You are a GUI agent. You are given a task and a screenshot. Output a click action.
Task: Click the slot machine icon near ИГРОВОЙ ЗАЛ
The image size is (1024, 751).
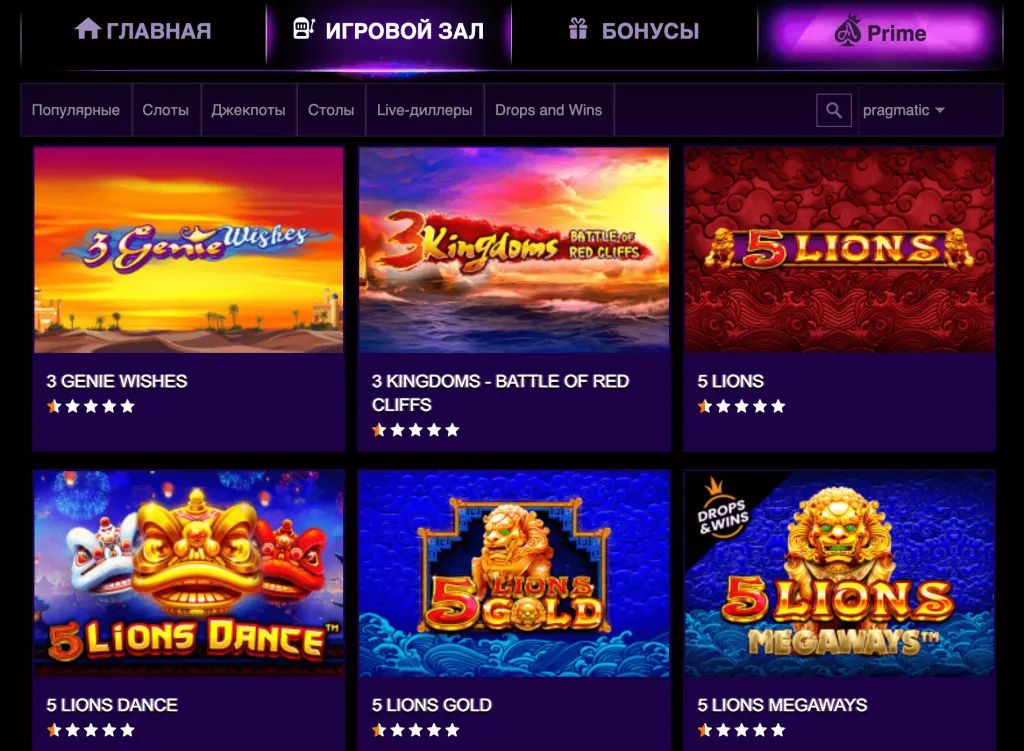pyautogui.click(x=303, y=28)
